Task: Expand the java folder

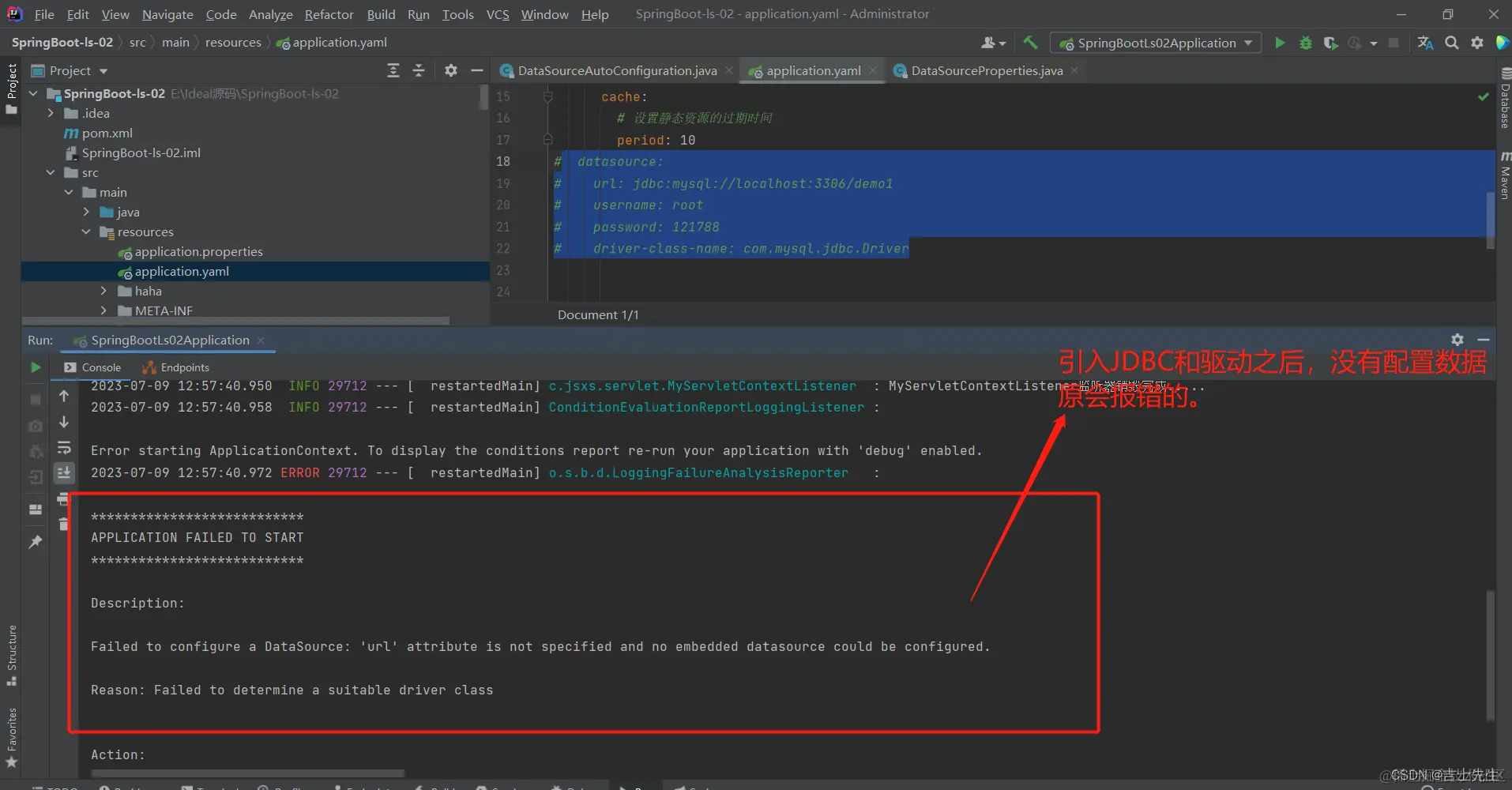Action: pos(86,212)
